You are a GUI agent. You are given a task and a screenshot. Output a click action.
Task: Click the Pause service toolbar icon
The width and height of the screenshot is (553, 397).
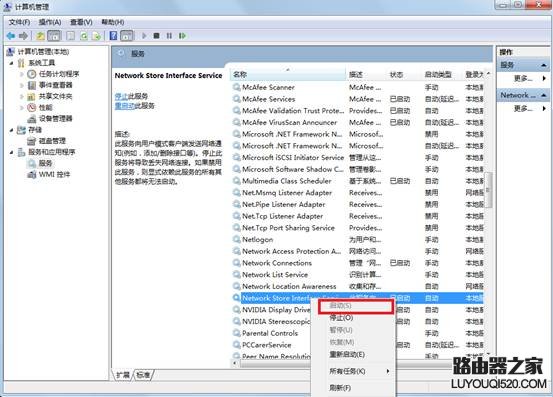(169, 36)
